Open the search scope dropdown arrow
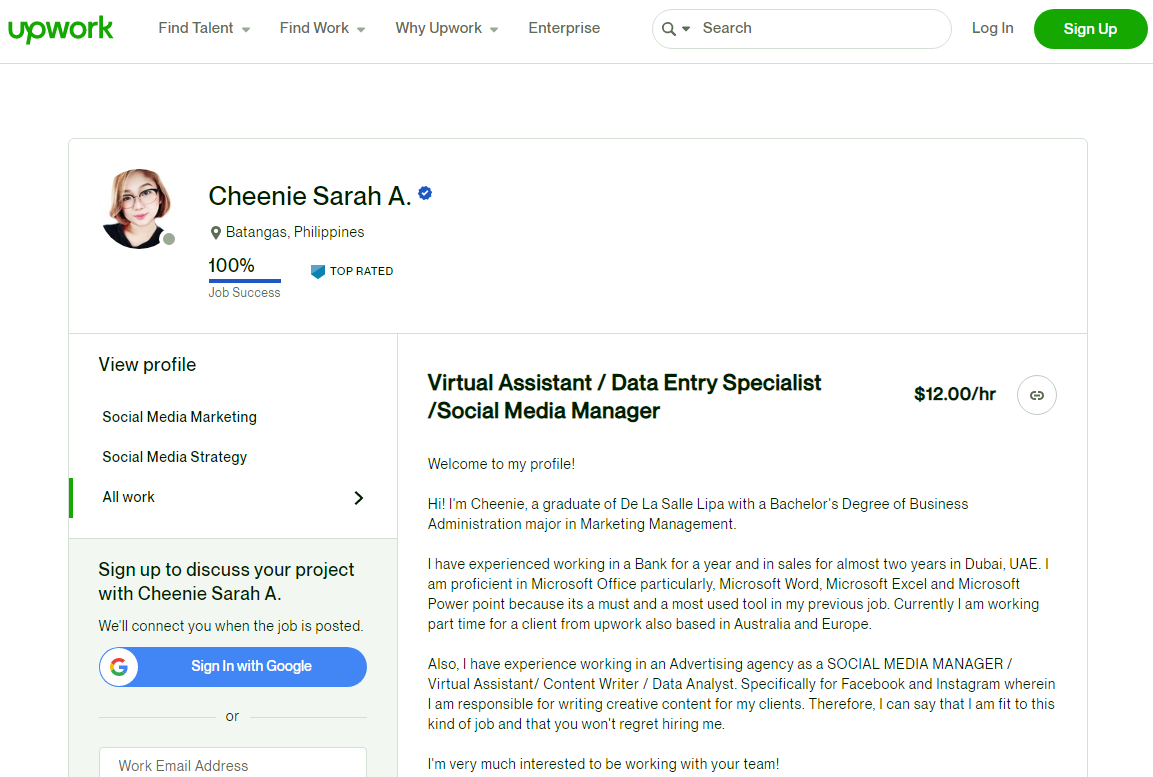Viewport: 1153px width, 777px height. pos(685,30)
